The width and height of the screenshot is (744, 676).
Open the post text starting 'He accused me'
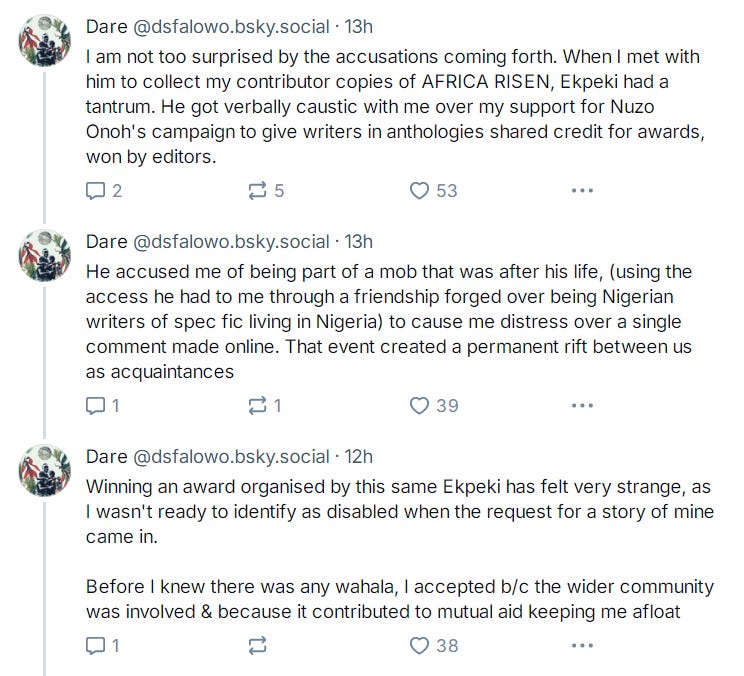[390, 321]
